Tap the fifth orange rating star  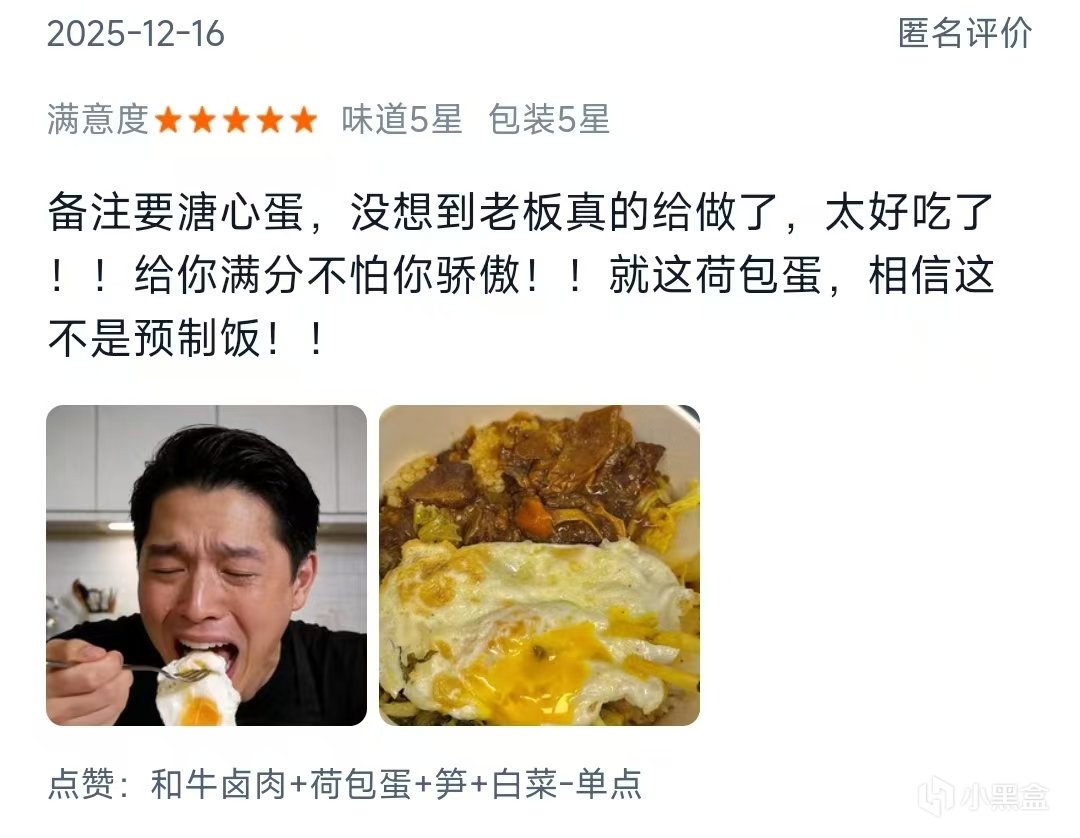click(x=303, y=121)
